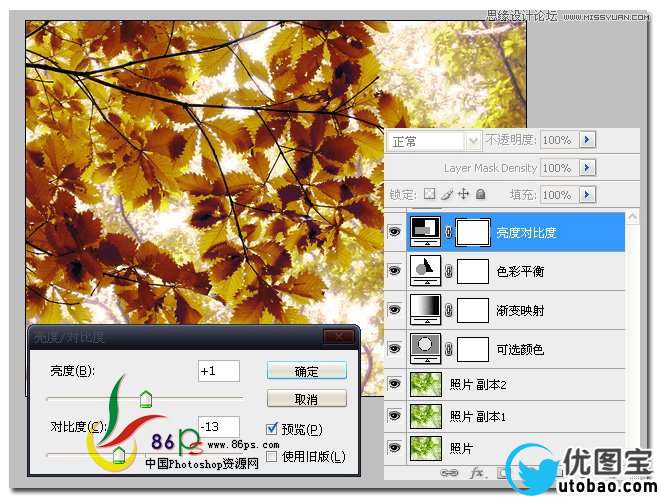Click the Brightness/Contrast adjustment layer icon

[x=425, y=231]
